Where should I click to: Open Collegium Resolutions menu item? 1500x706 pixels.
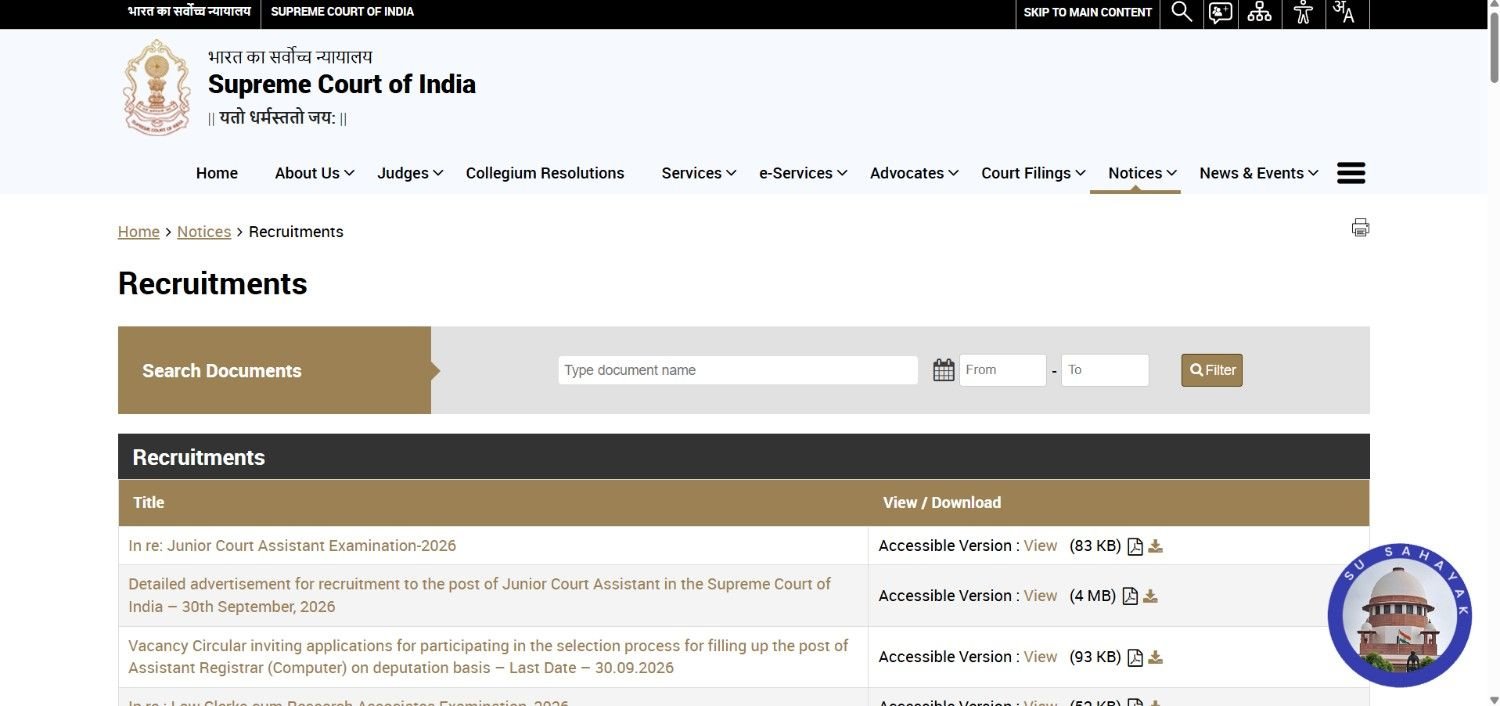(x=545, y=173)
